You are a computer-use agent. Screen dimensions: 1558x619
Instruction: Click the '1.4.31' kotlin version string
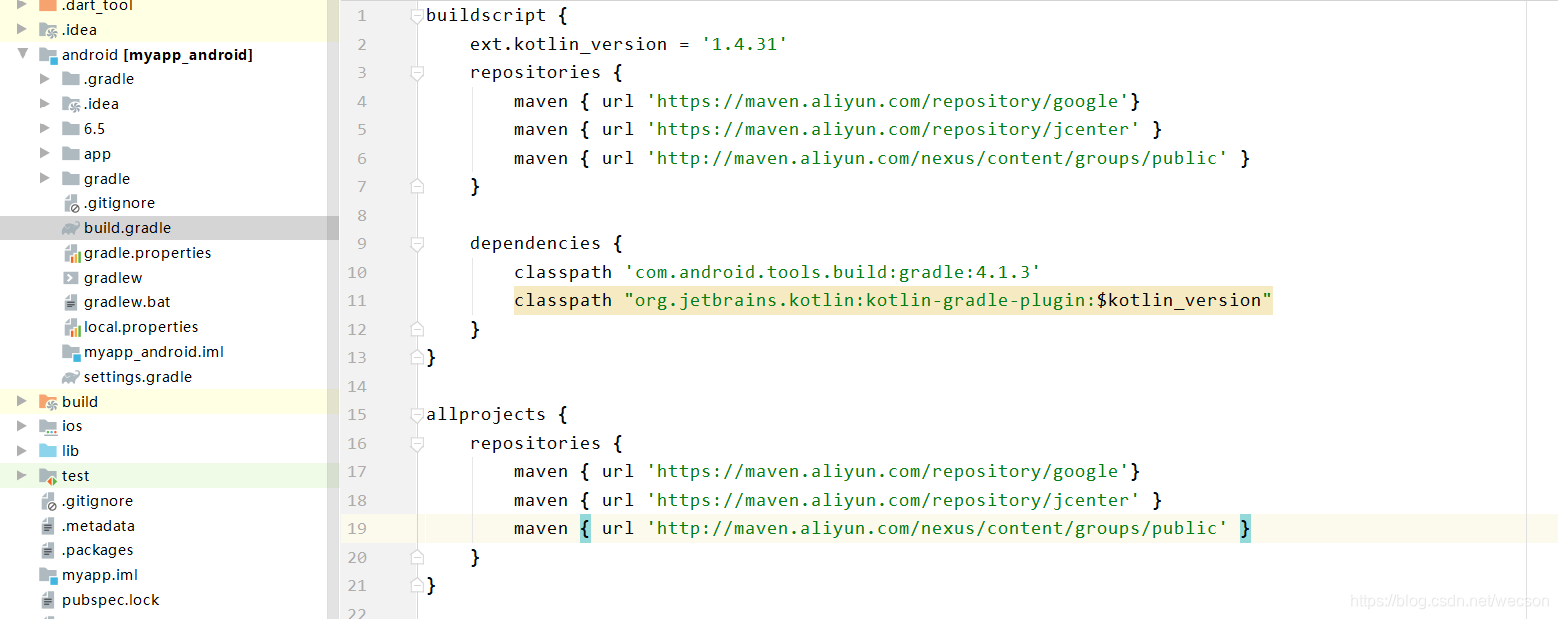(x=744, y=44)
